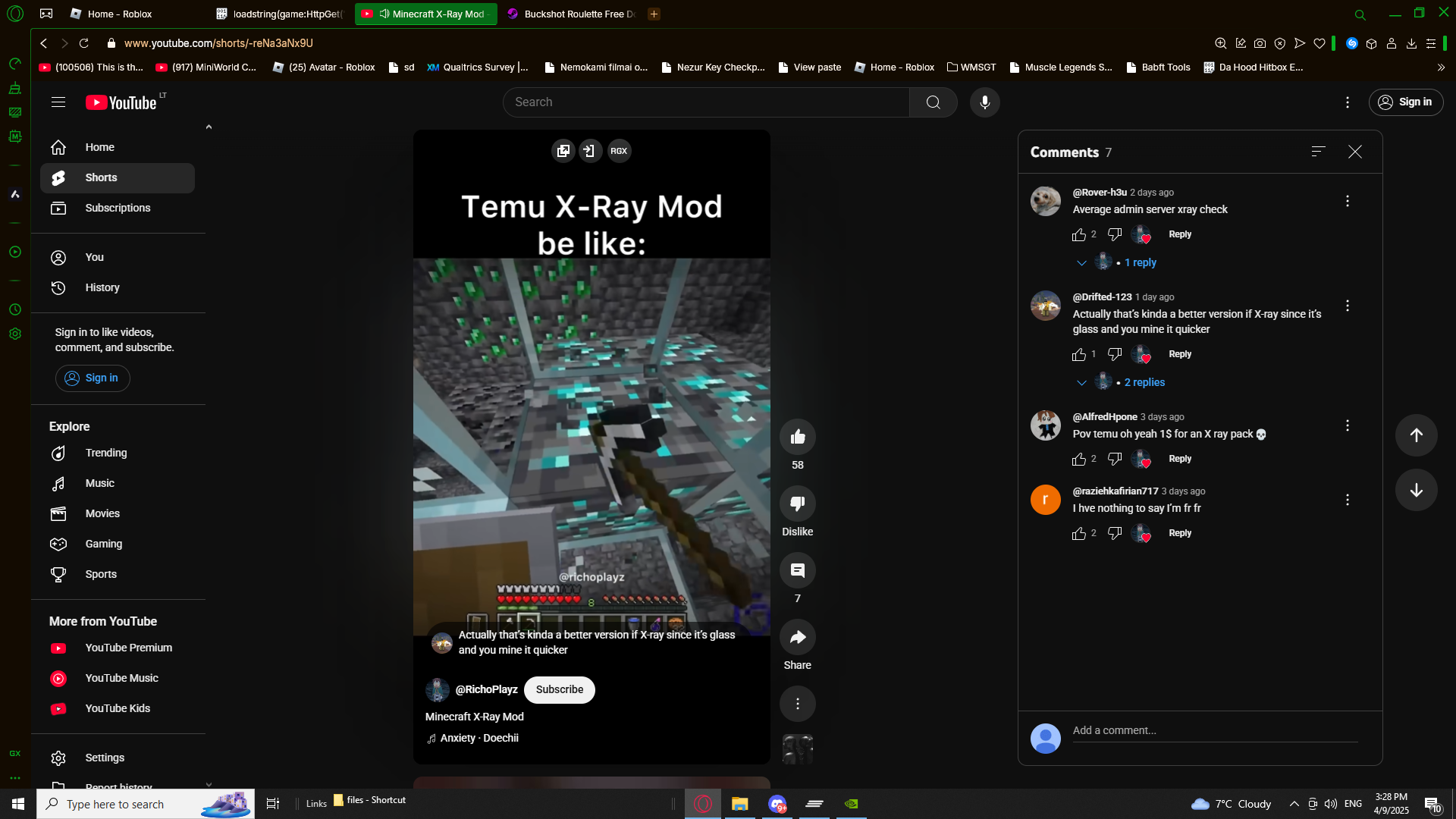Open Settings in the YouTube sidebar
Image resolution: width=1456 pixels, height=819 pixels.
tap(118, 758)
